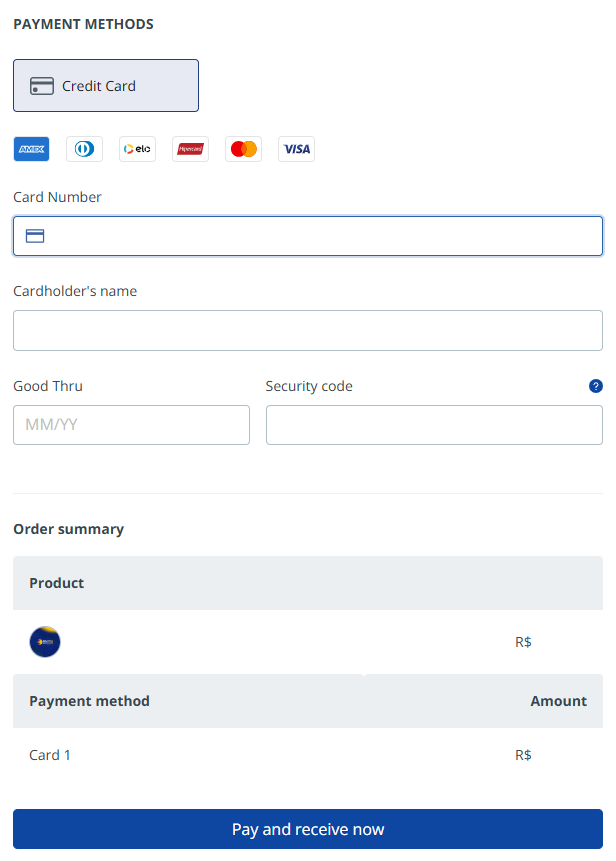Click the Order summary heading
Screen dimensions: 616x861
tap(68, 529)
